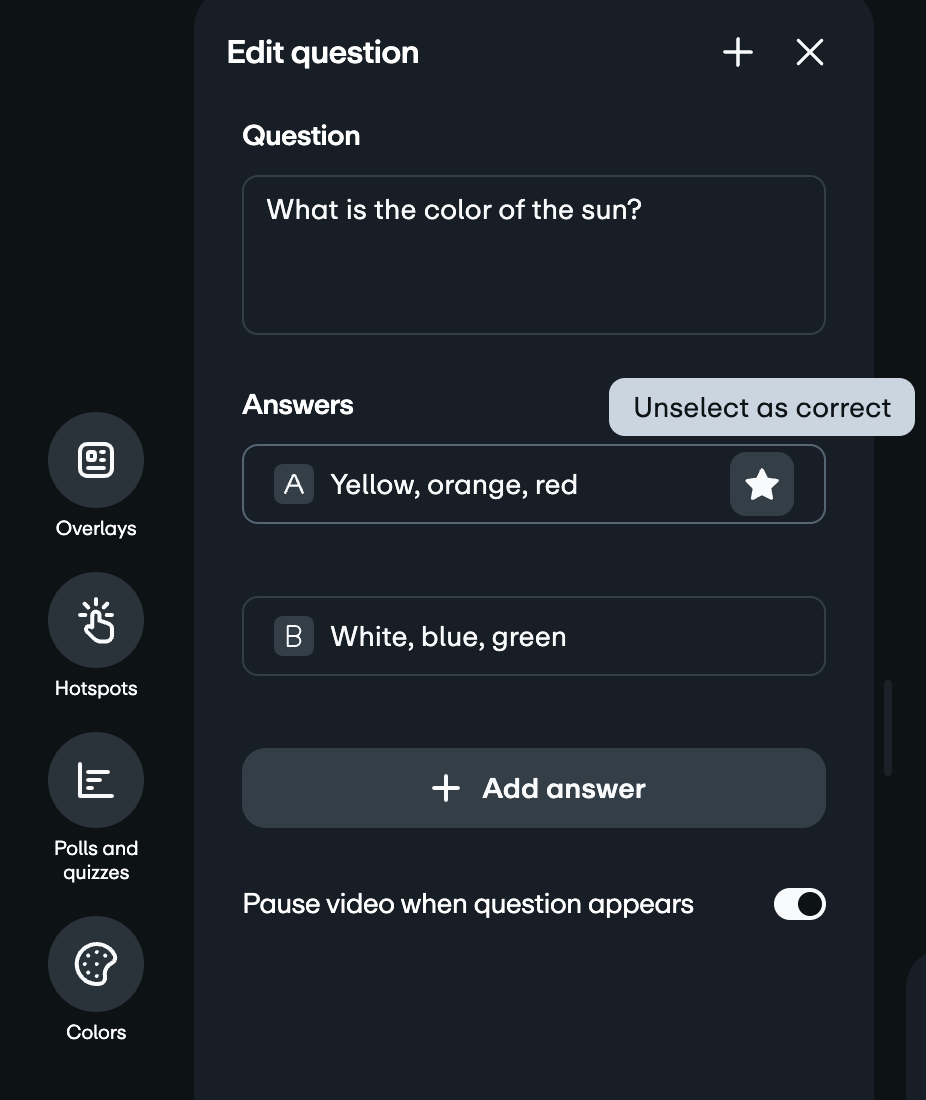
Task: Click the Unselect as correct tooltip
Action: coord(761,407)
